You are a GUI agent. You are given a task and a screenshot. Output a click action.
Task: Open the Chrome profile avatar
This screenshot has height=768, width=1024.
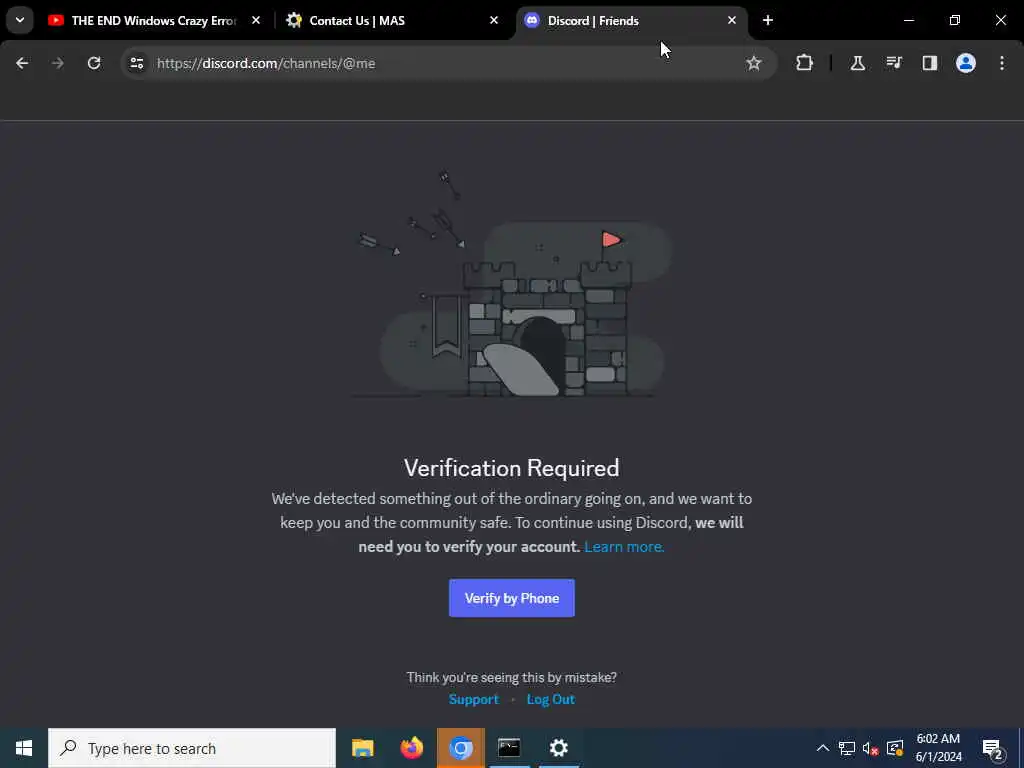point(966,63)
